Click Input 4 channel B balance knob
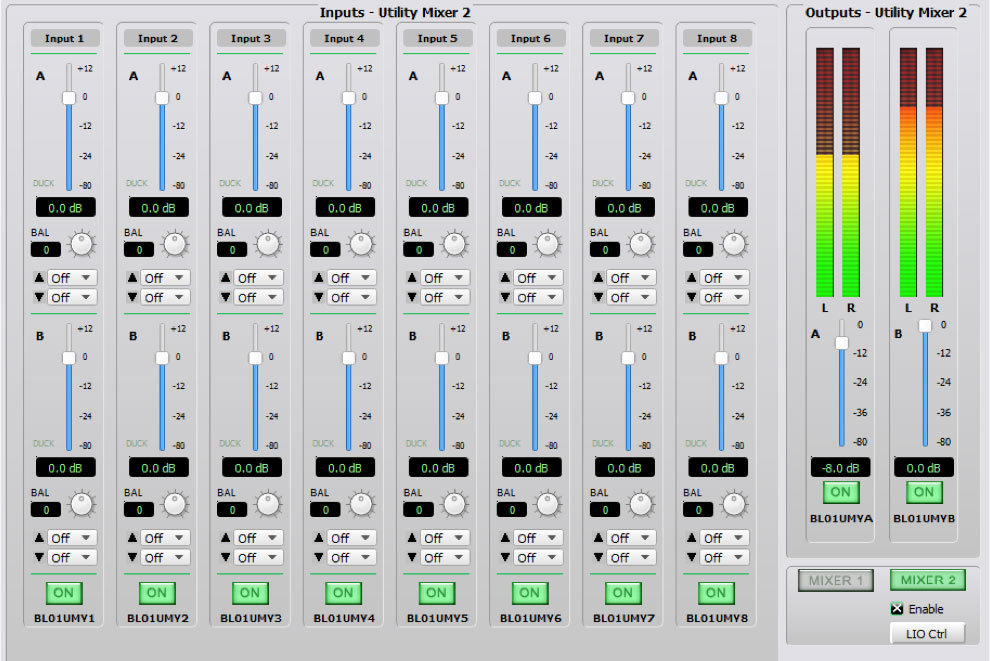This screenshot has height=661, width=990. coord(361,504)
